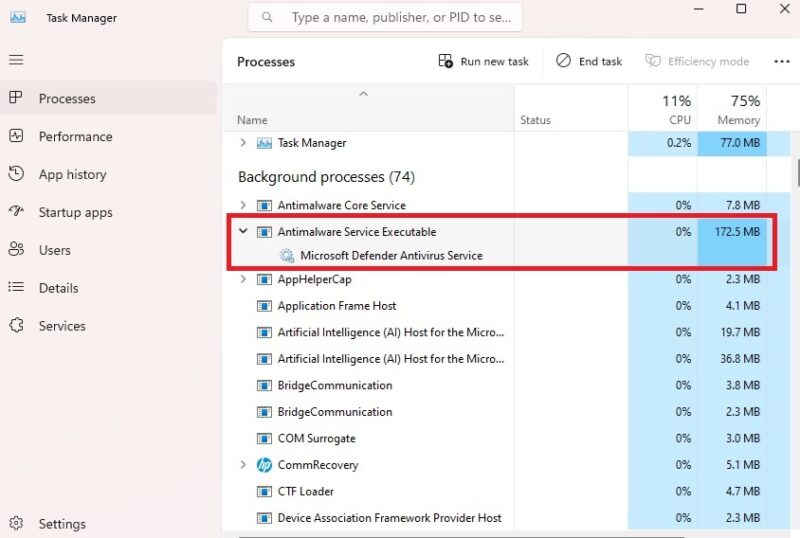800x538 pixels.
Task: Click the Antimalware Core Service icon
Action: pos(264,205)
